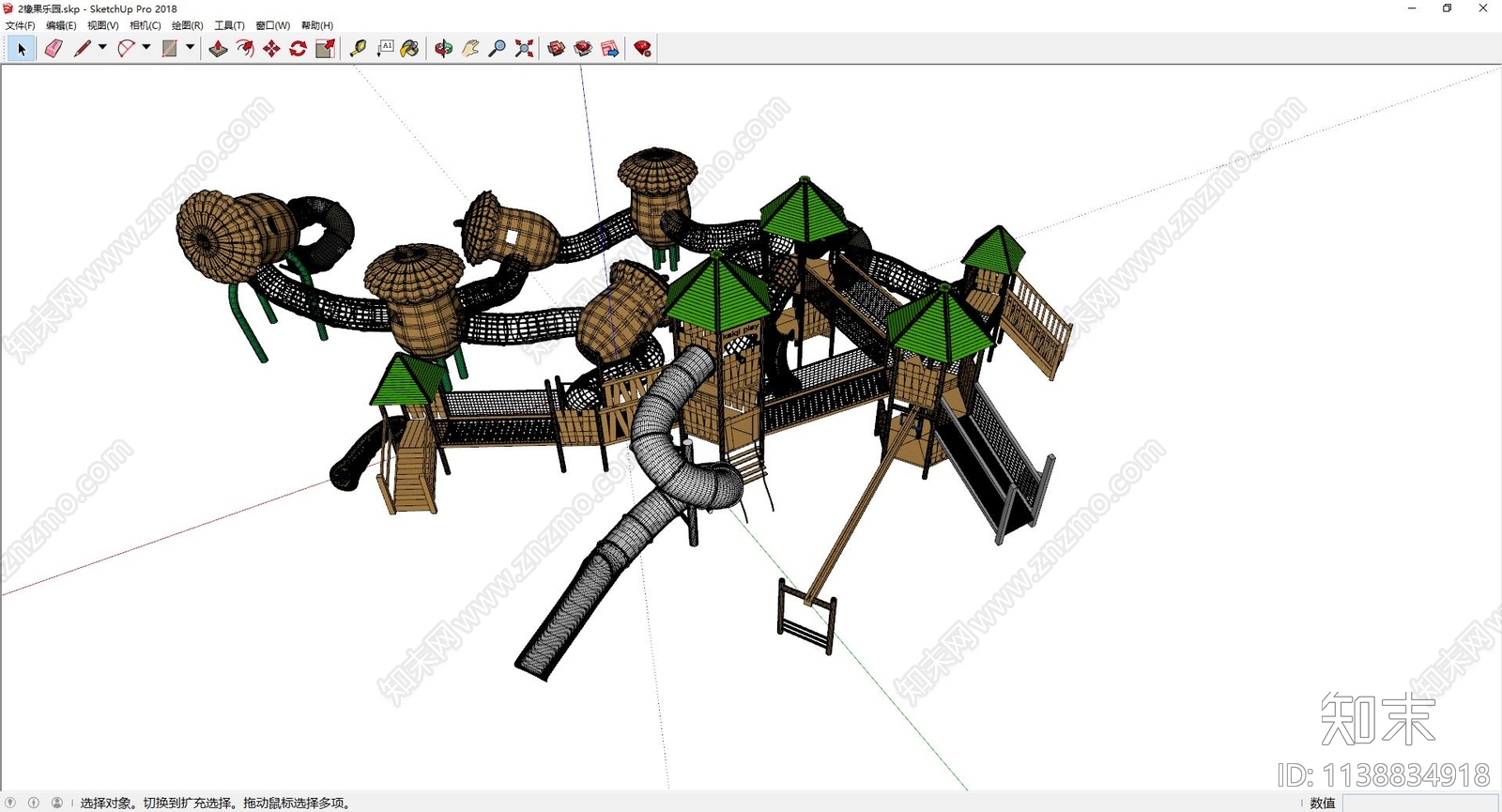Select the Rotate tool

[x=299, y=49]
